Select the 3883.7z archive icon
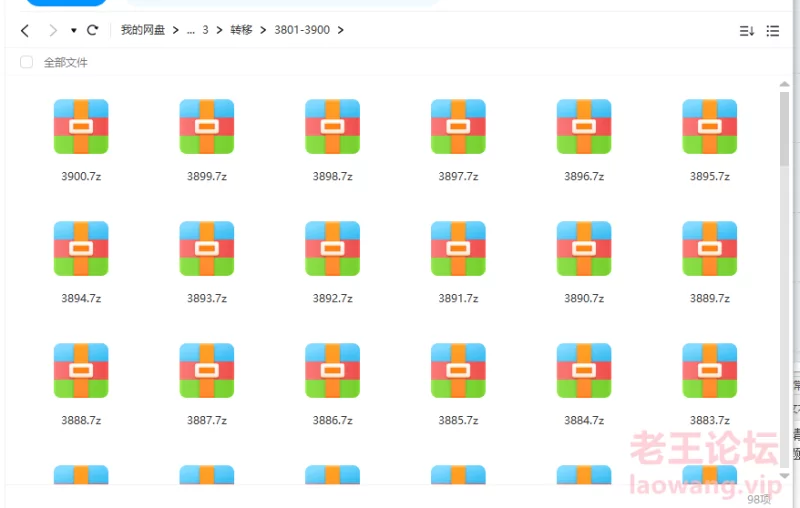 [710, 370]
